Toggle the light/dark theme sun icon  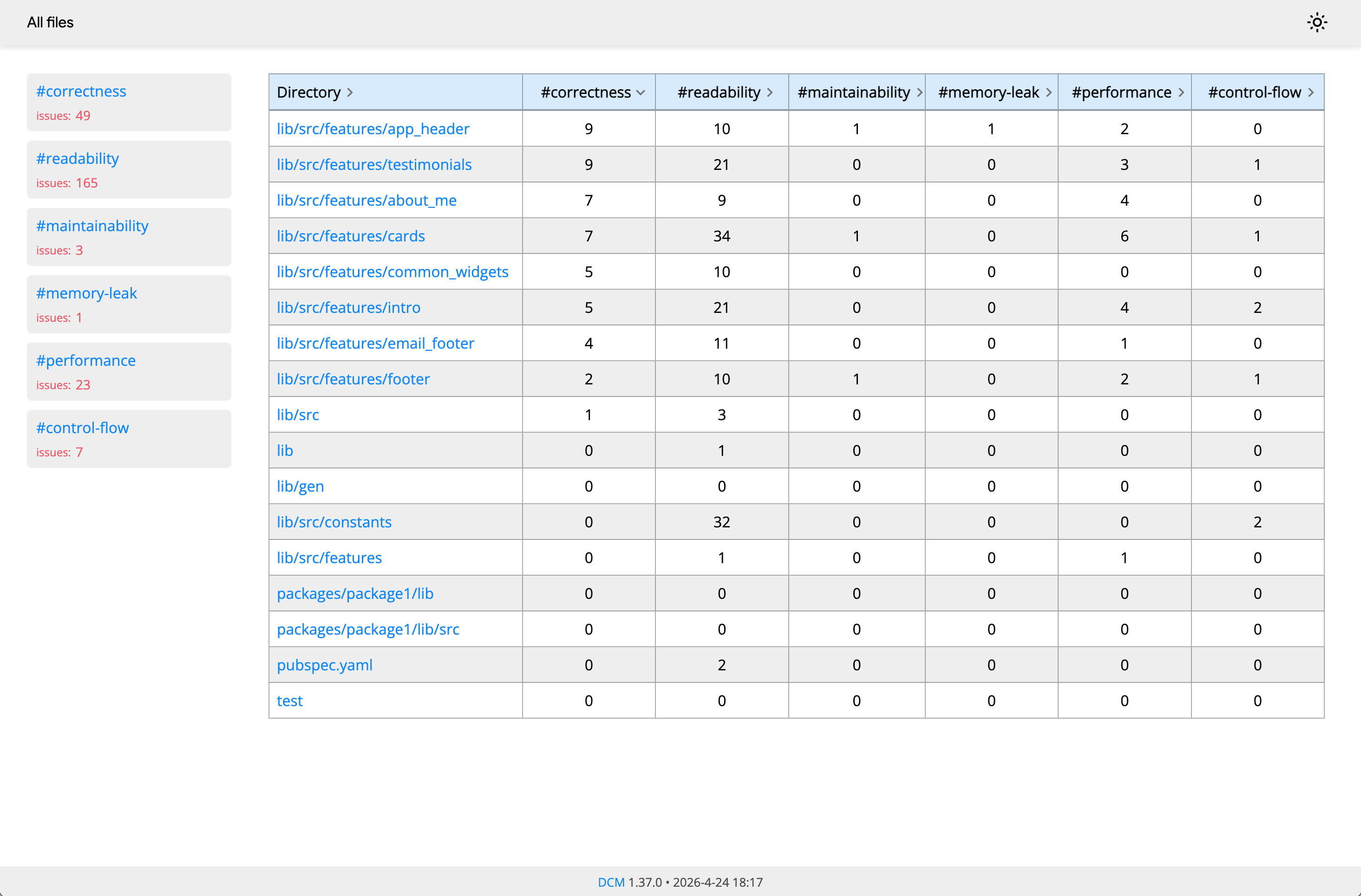pyautogui.click(x=1316, y=23)
